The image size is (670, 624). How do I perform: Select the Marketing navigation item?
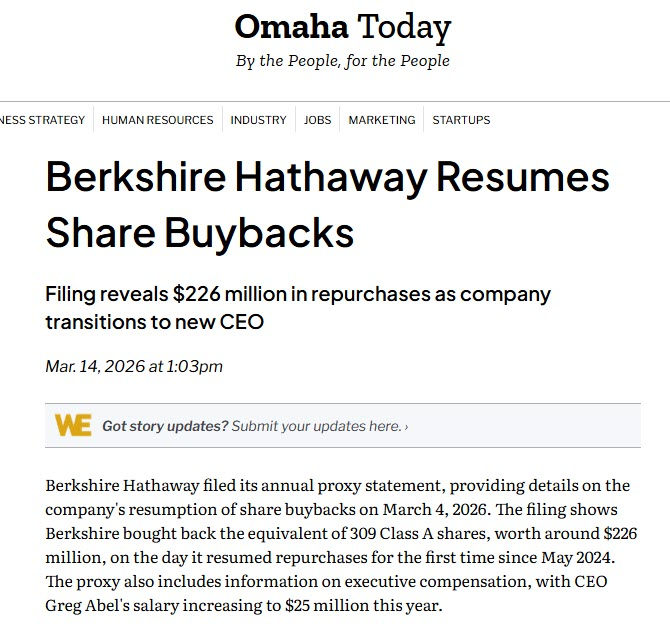pyautogui.click(x=381, y=120)
